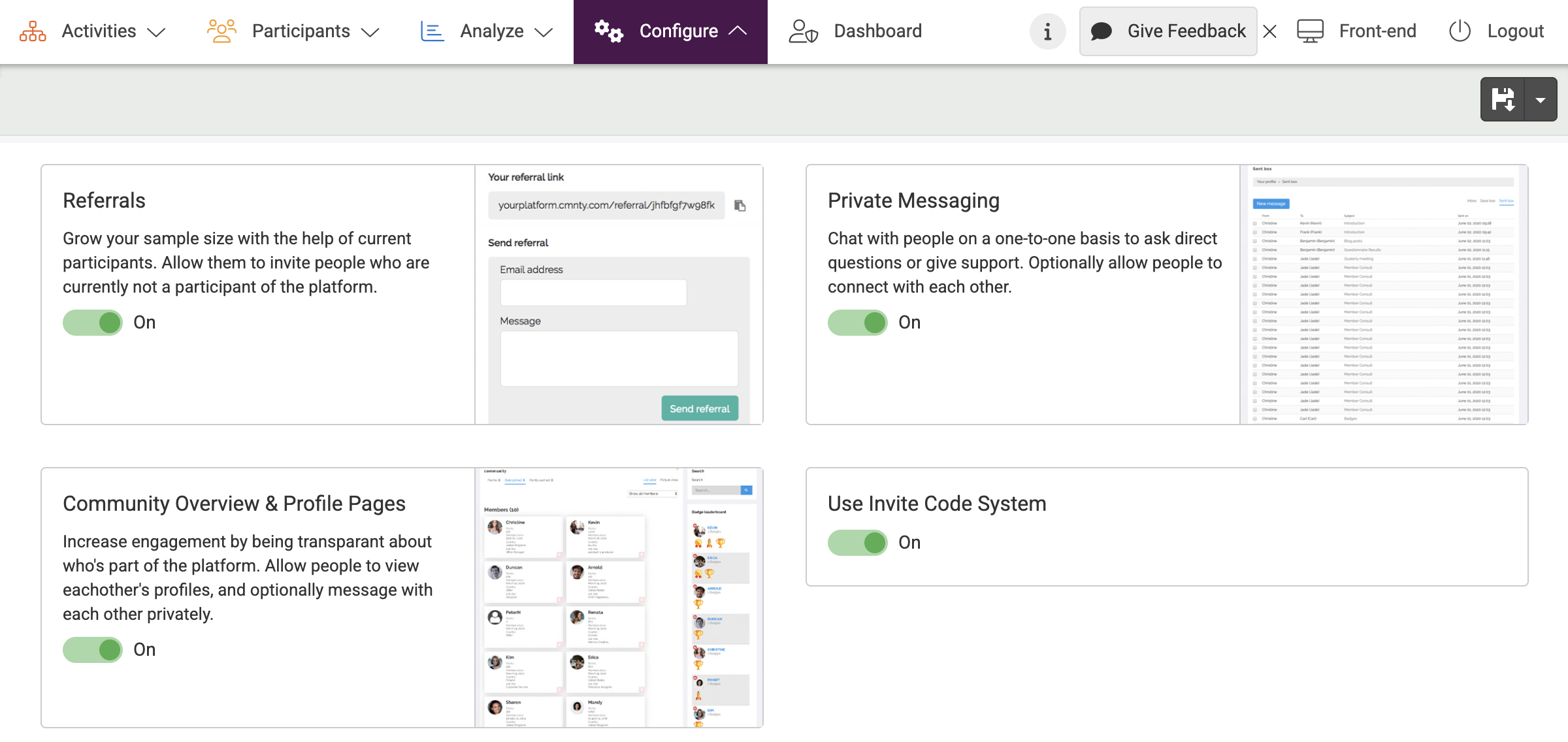Switch off Community Overview toggle
Screen dimensions: 1568x742
point(93,650)
